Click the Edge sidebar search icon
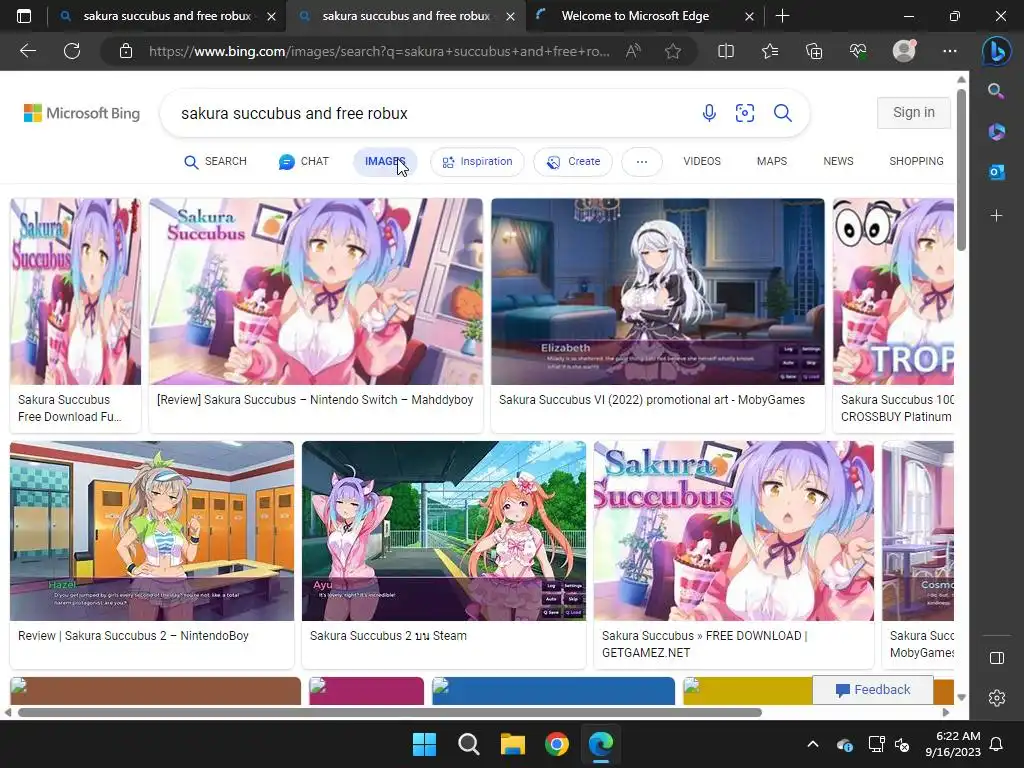The height and width of the screenshot is (768, 1024). [x=996, y=91]
